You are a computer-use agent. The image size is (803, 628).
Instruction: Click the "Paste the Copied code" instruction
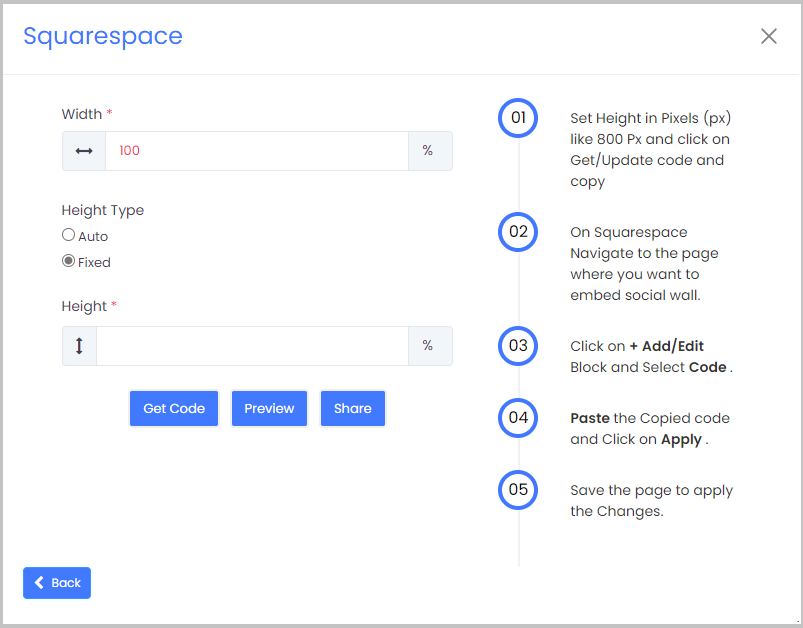click(650, 429)
